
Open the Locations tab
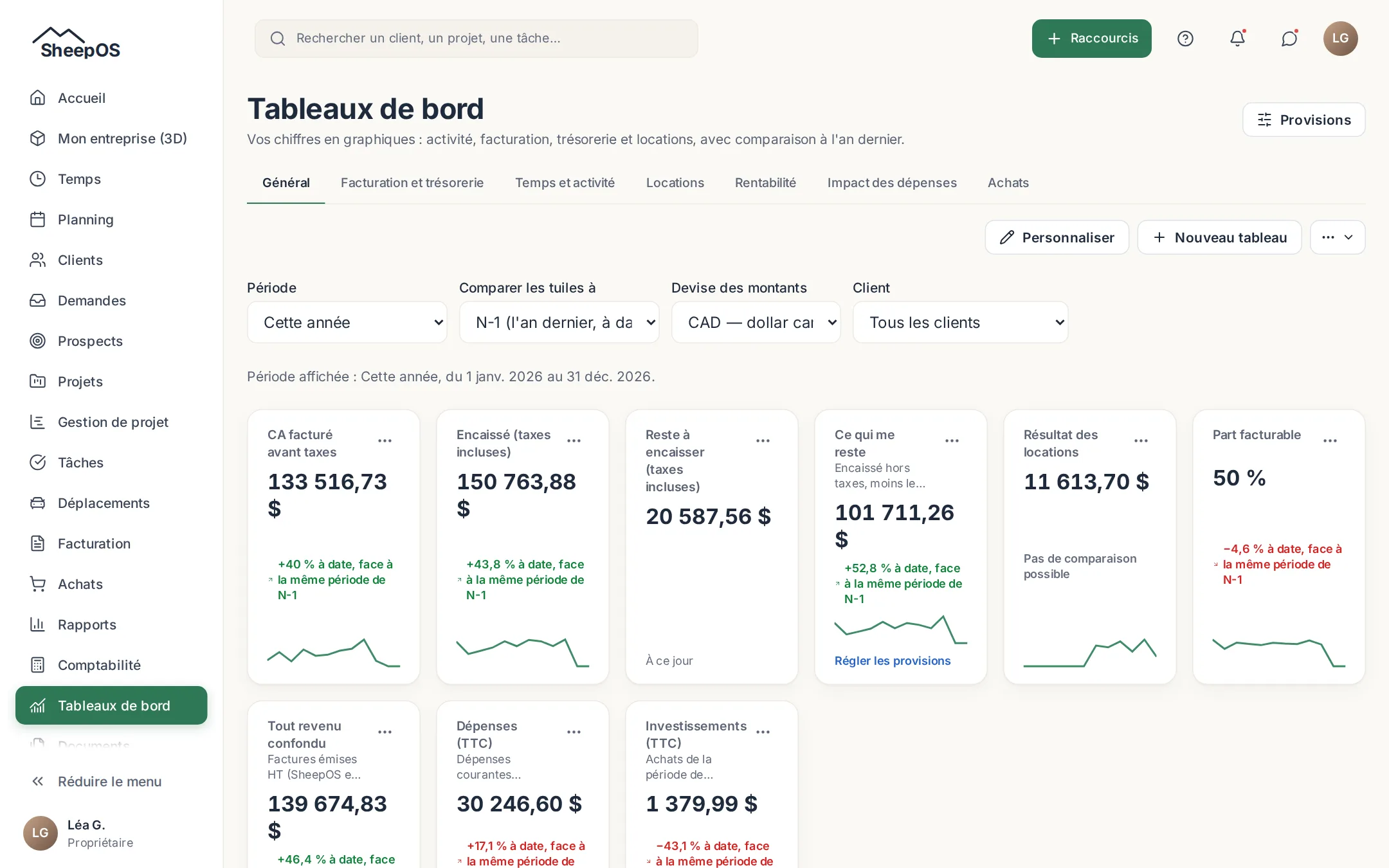pos(675,183)
